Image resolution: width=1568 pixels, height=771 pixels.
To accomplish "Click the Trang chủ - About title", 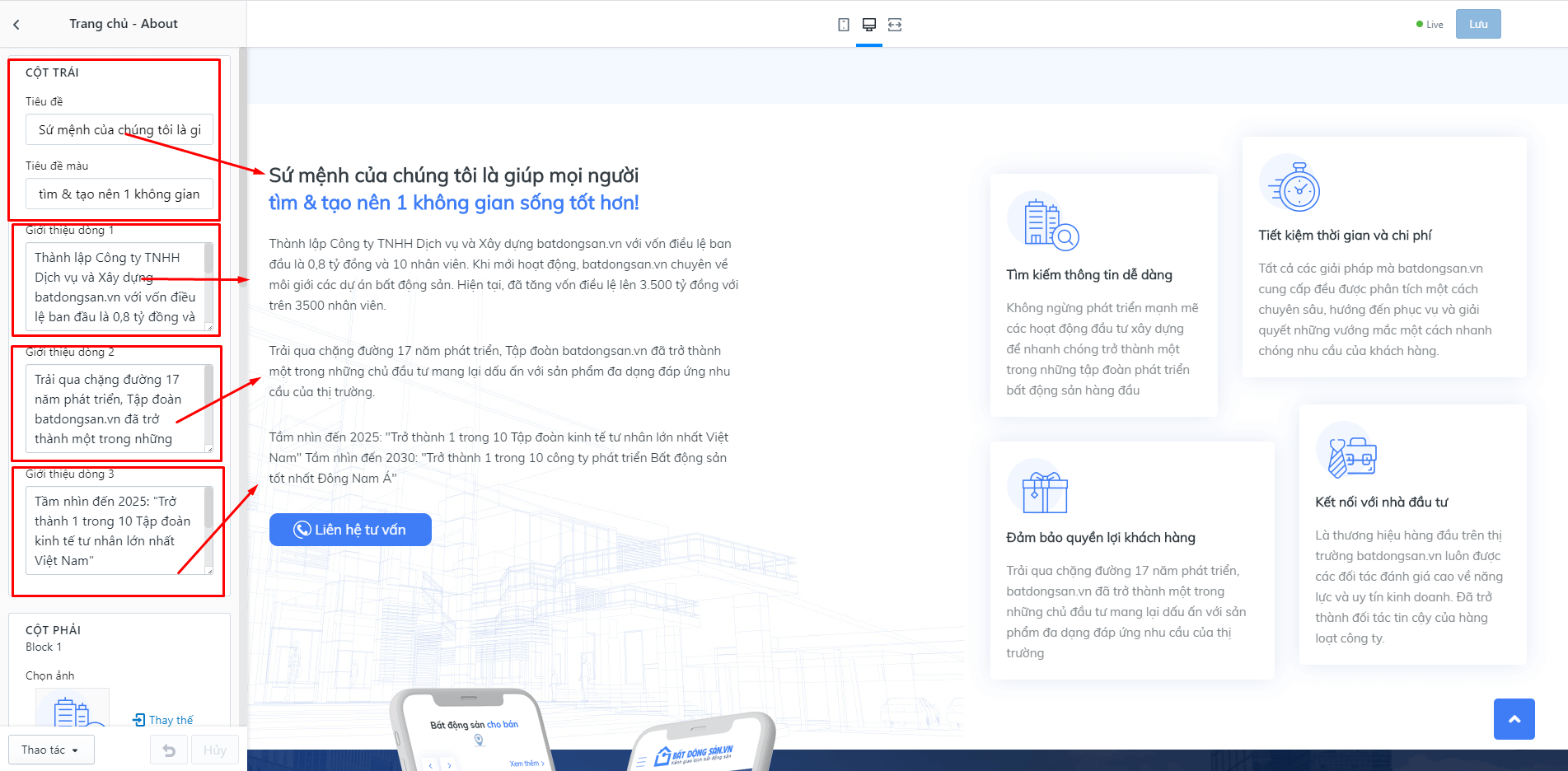I will (124, 24).
